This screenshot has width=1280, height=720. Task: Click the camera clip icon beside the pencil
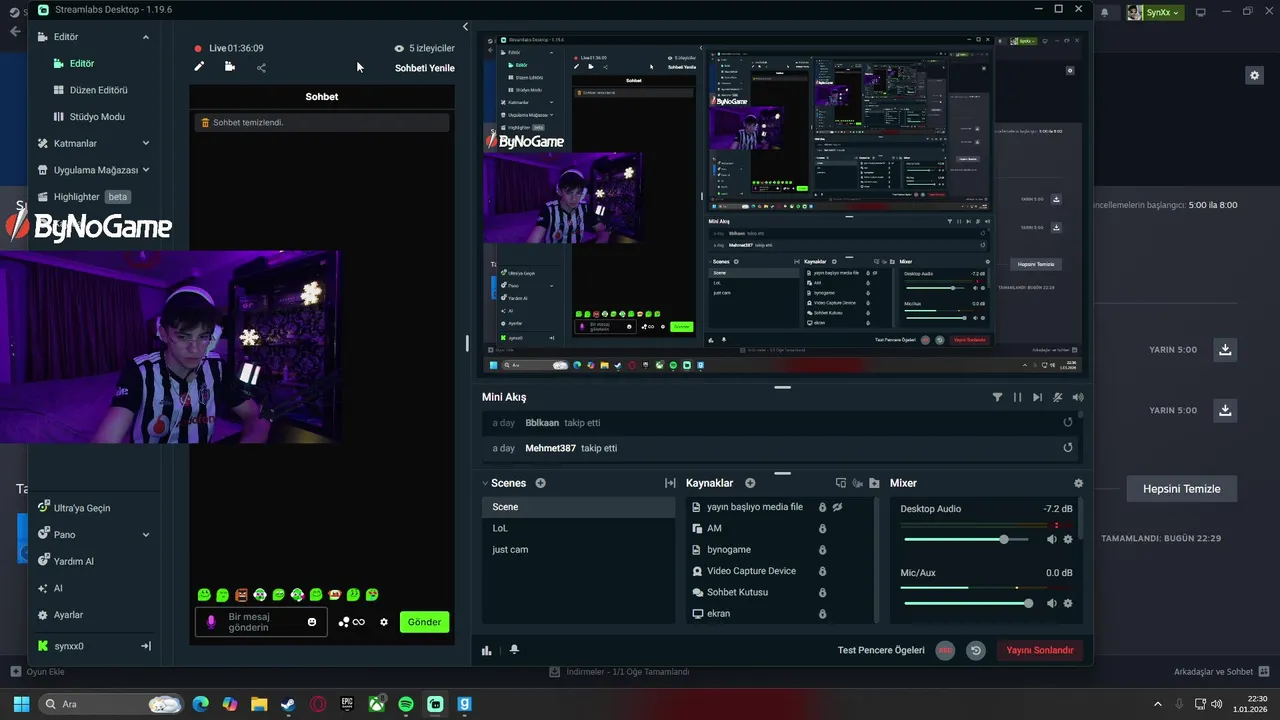[230, 67]
